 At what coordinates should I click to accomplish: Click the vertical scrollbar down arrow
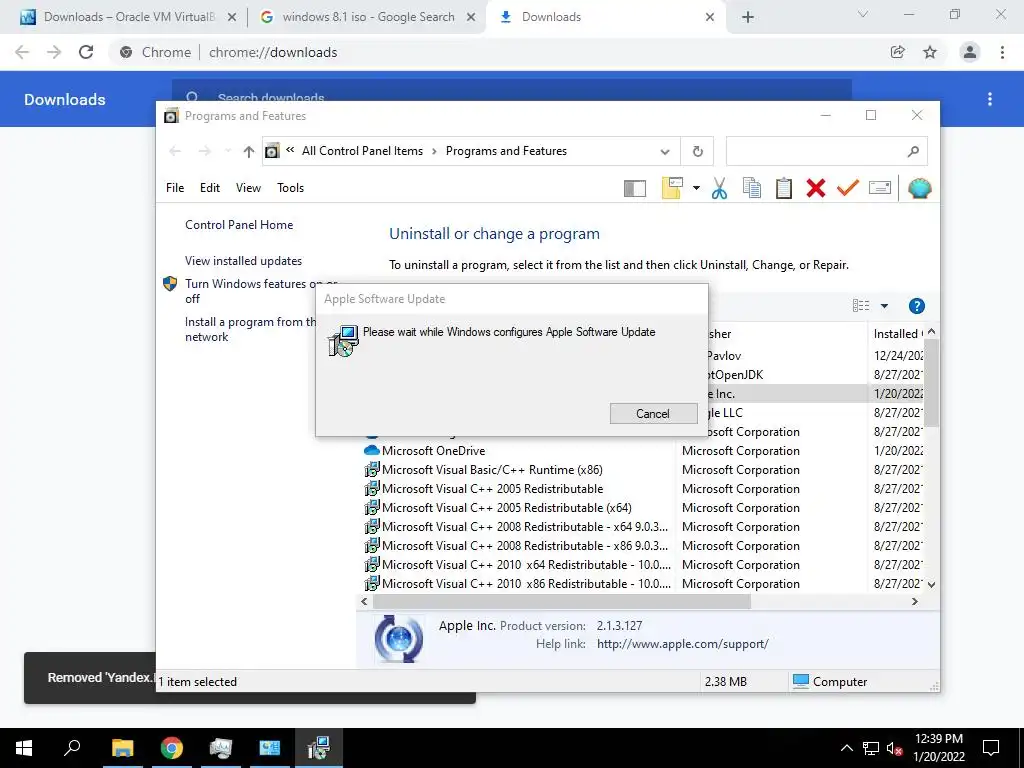[931, 584]
